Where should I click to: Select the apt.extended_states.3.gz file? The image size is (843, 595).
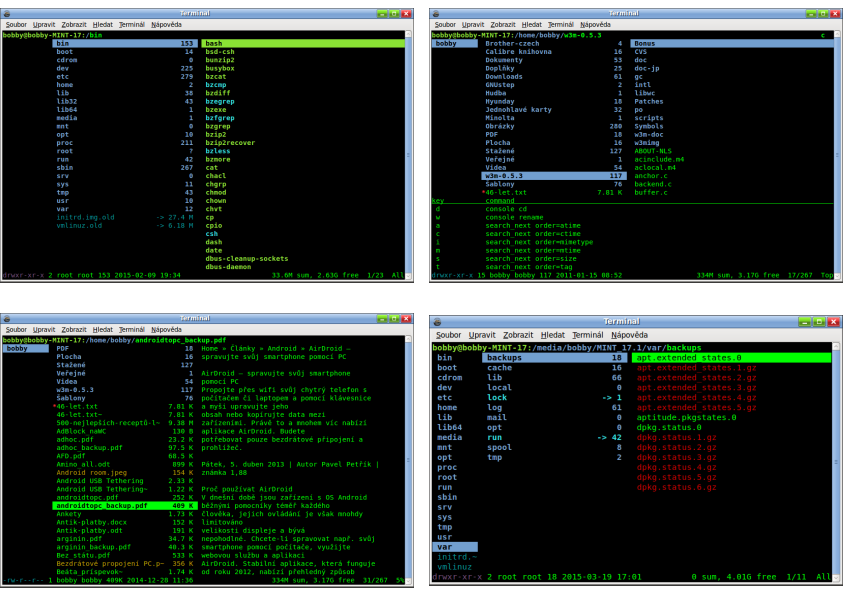click(696, 388)
